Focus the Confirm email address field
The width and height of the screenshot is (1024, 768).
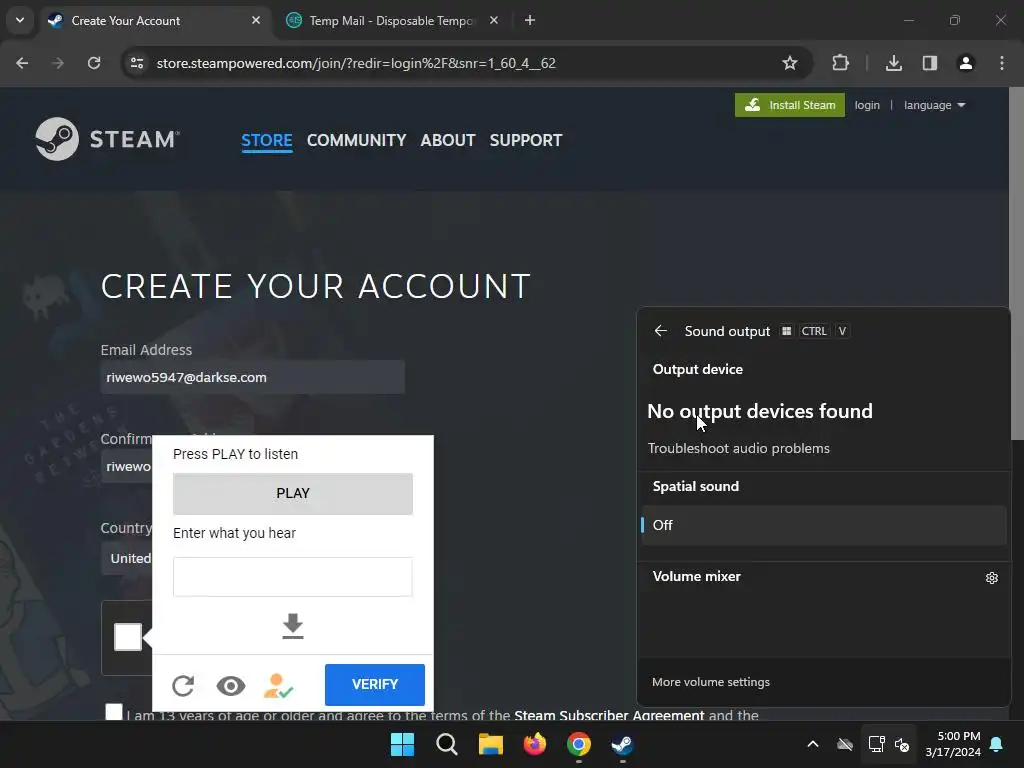click(x=127, y=466)
